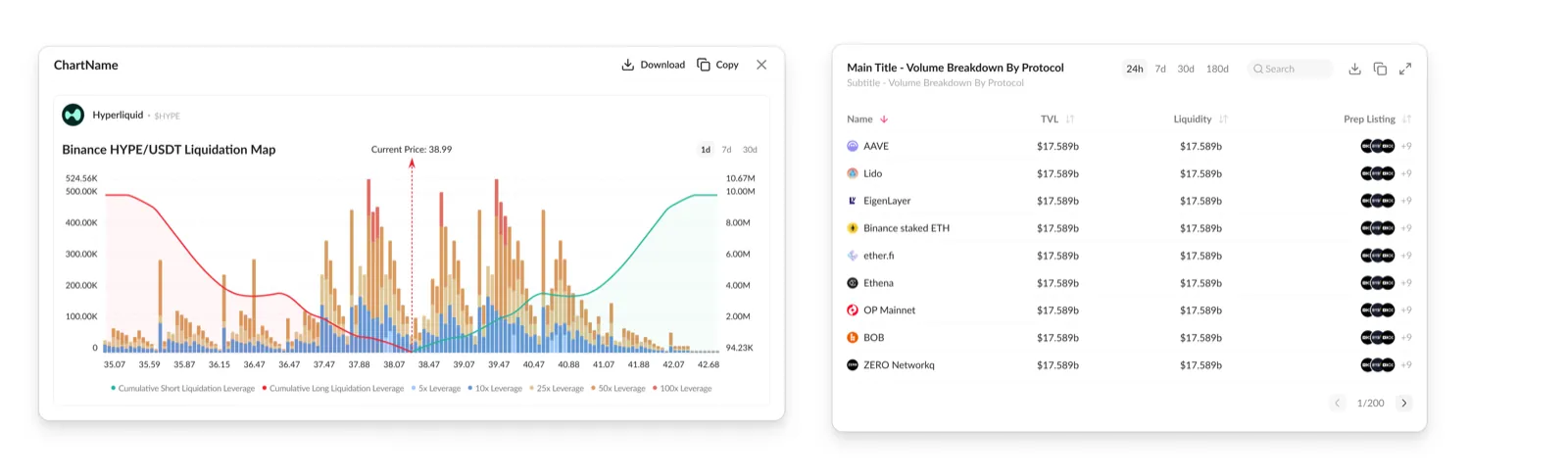Show +9 more listings for ether.fi

[1406, 256]
